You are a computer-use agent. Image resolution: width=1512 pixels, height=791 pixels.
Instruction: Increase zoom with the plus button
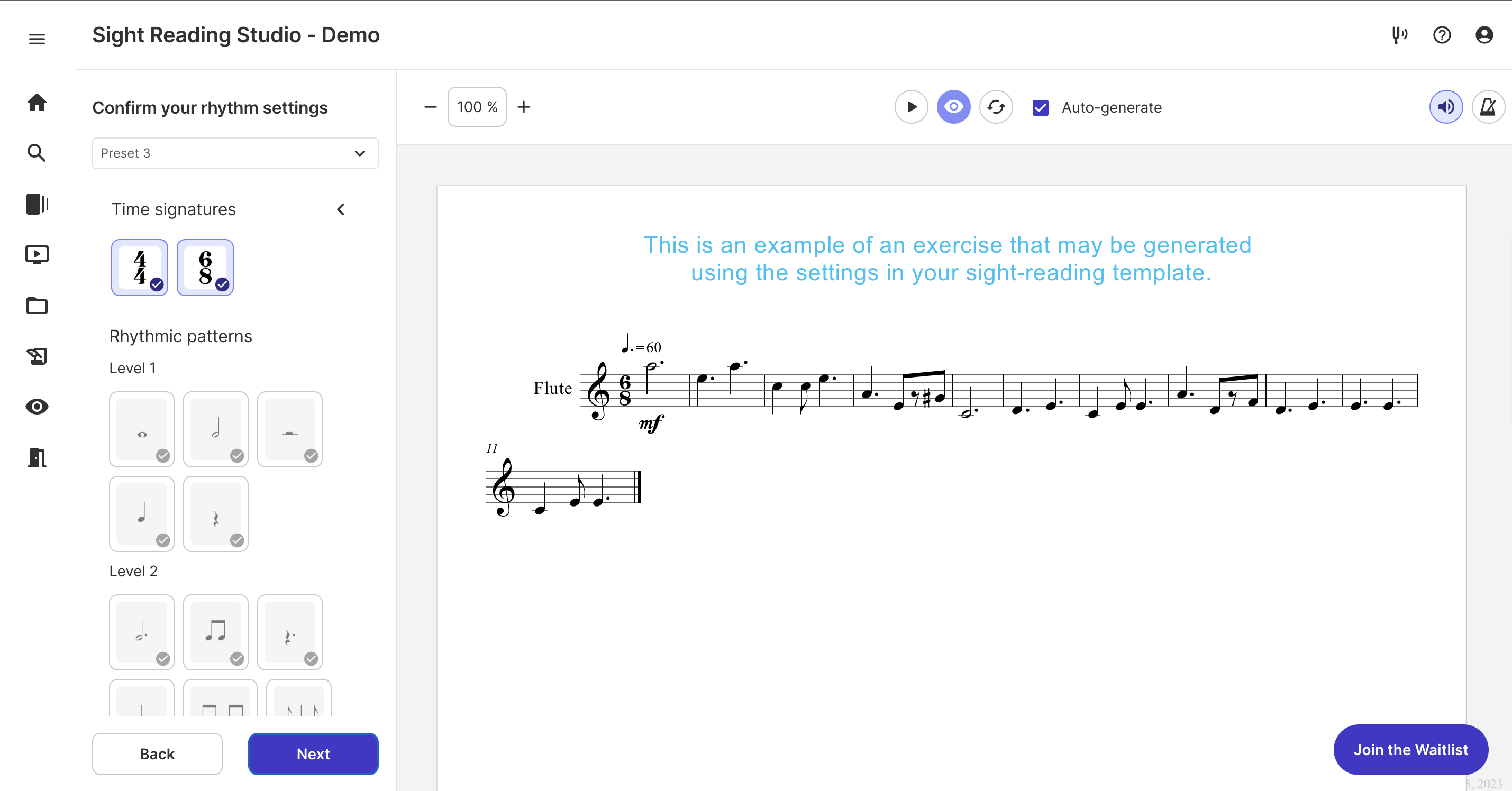tap(524, 107)
